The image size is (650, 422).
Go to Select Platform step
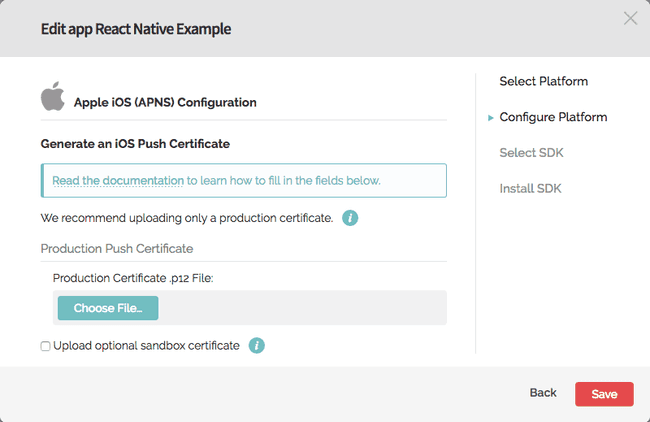pyautogui.click(x=543, y=81)
